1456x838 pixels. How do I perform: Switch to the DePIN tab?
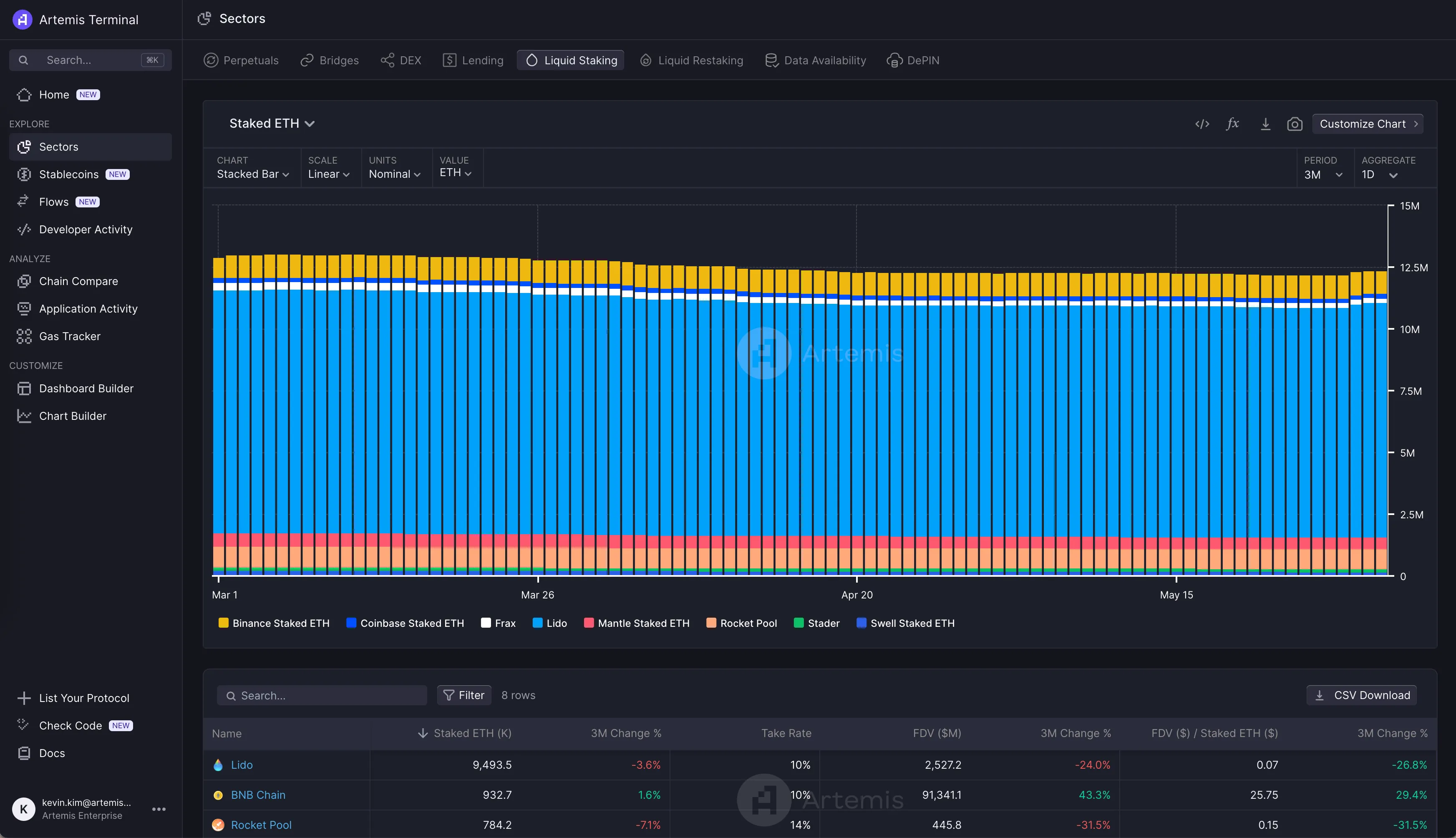point(913,61)
